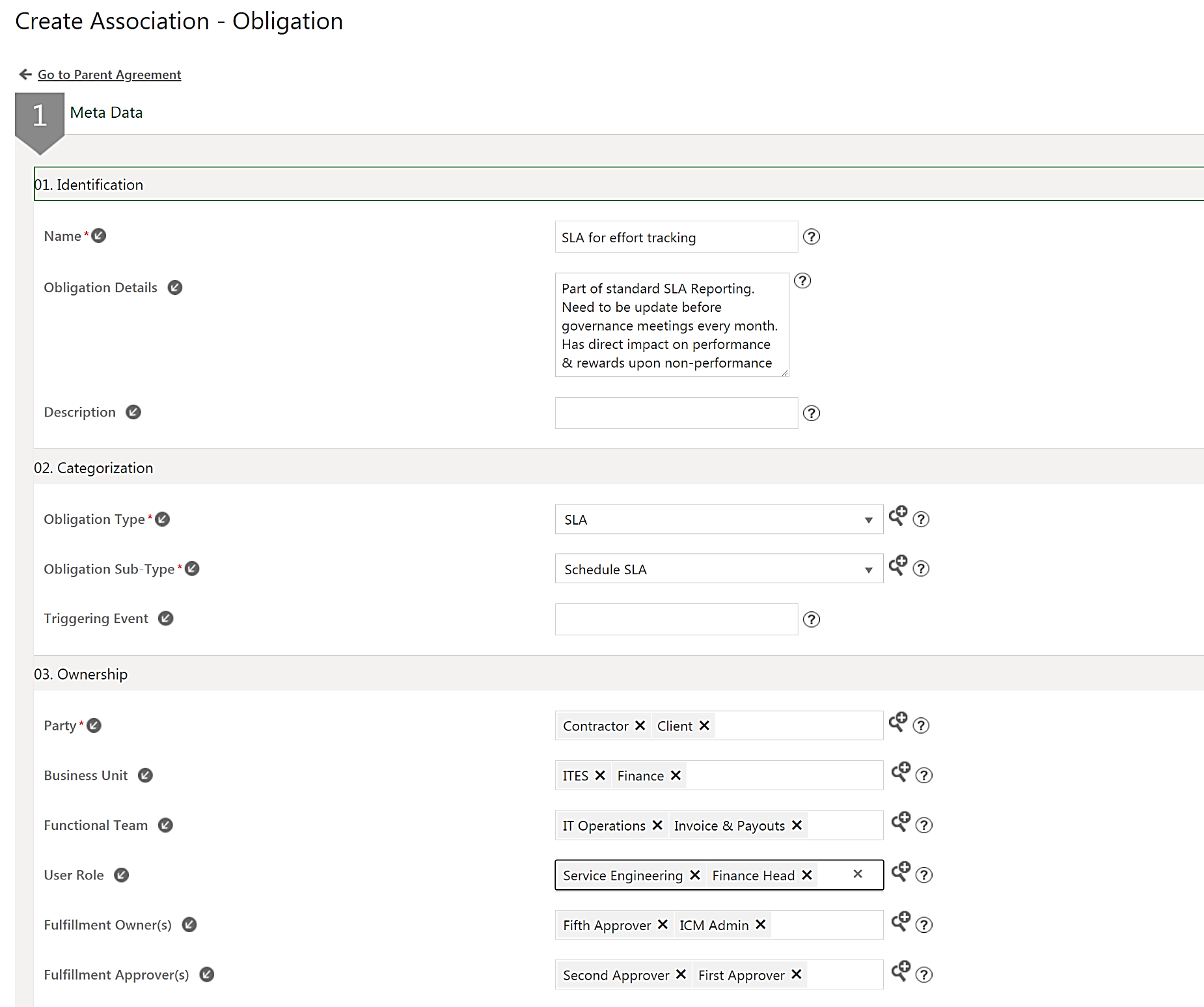Screen dimensions: 1204x1007
Task: Collapse the 02. Categorization section header
Action: point(94,468)
